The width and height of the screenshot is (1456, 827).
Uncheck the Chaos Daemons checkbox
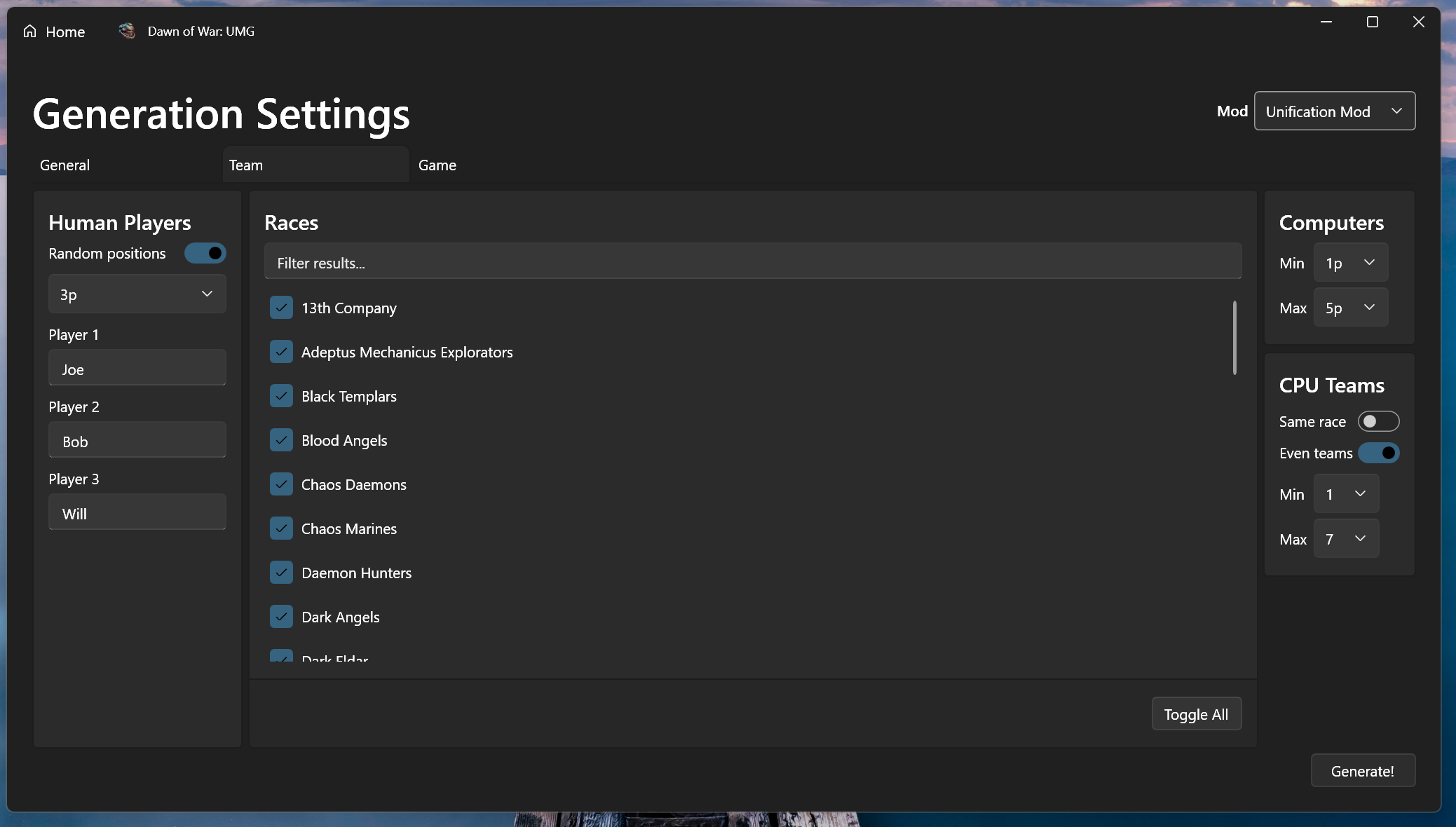[x=281, y=484]
